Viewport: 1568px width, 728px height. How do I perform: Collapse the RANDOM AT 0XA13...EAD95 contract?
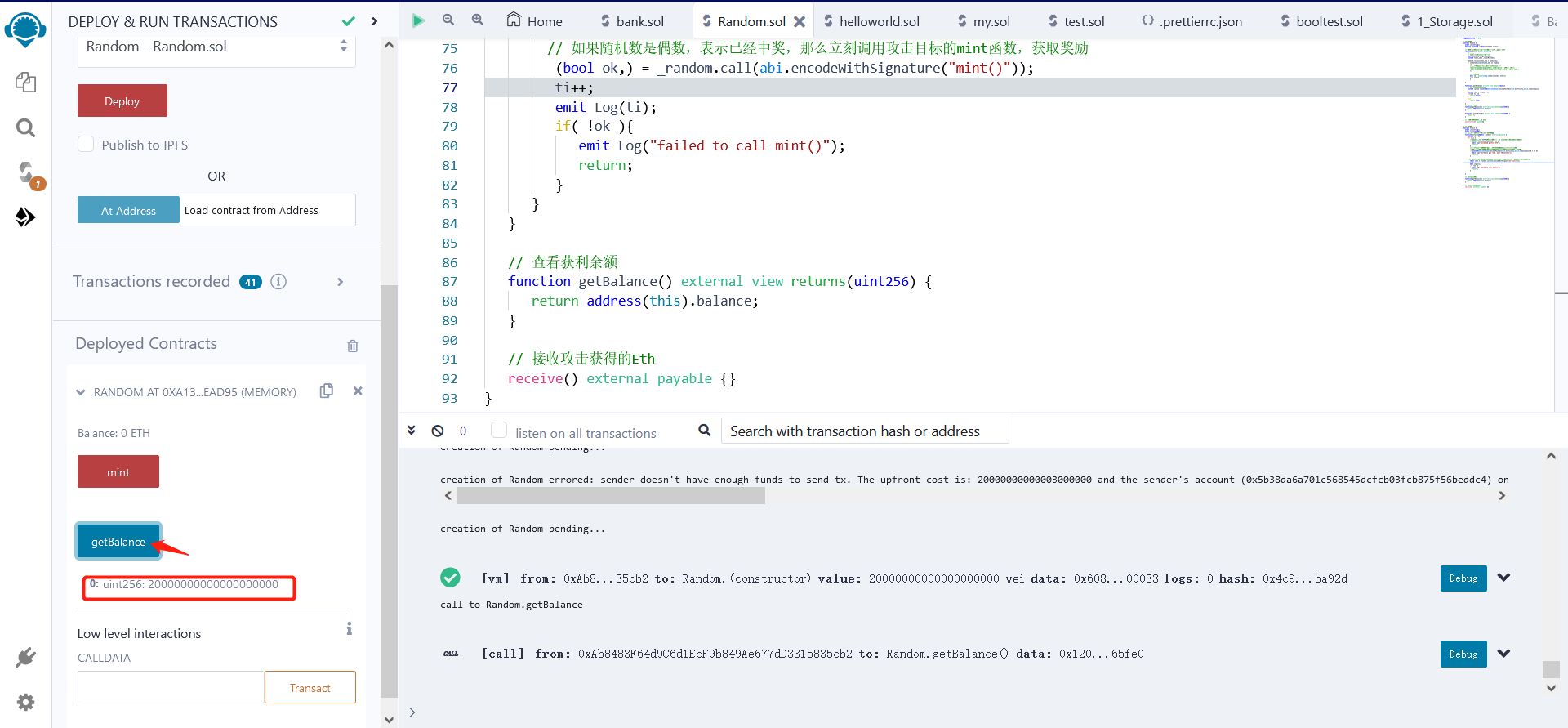pos(81,392)
